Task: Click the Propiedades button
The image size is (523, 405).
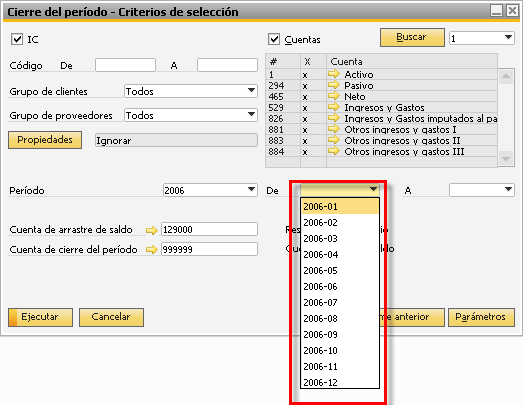Action: 45,140
